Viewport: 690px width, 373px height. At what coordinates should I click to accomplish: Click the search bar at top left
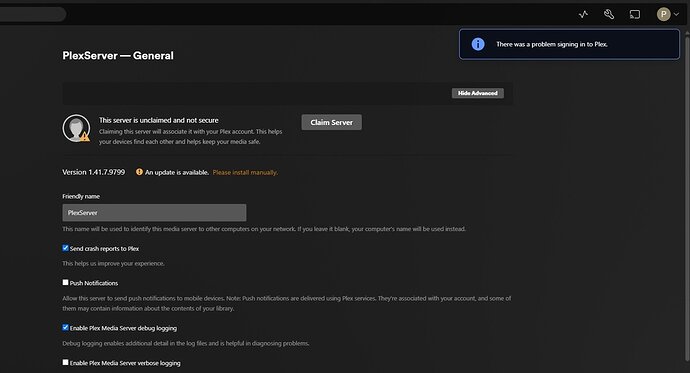[x=33, y=15]
